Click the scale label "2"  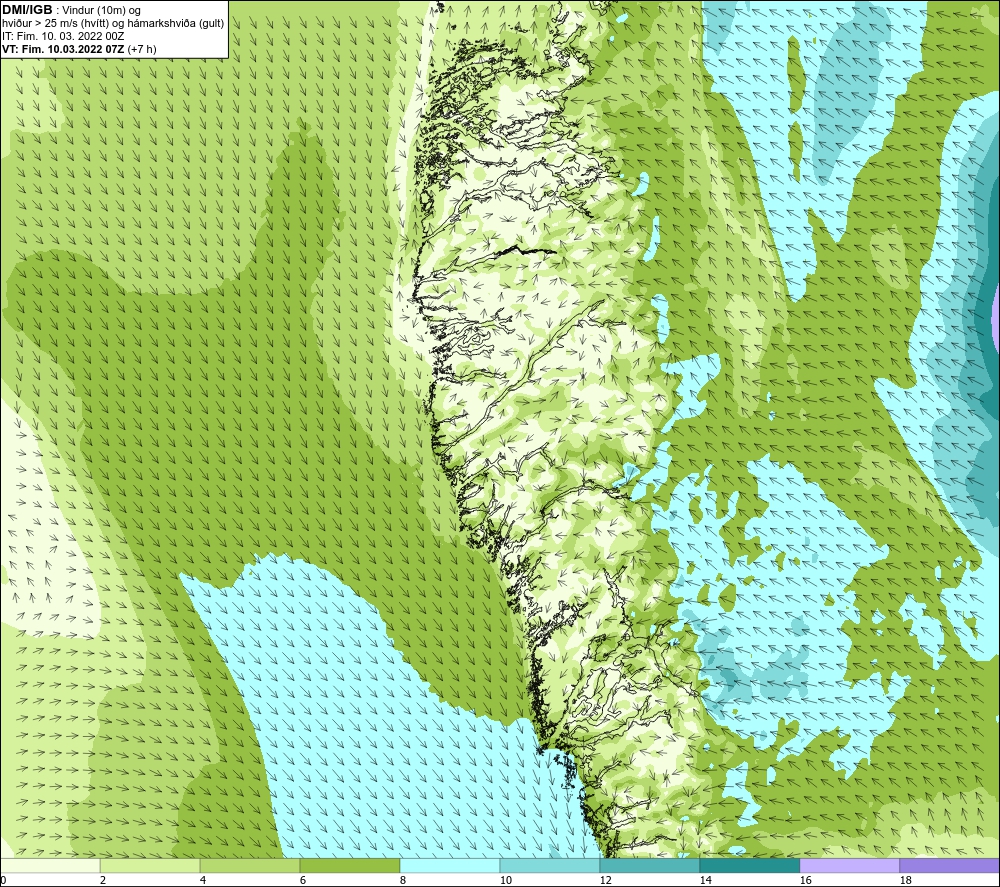pos(103,880)
